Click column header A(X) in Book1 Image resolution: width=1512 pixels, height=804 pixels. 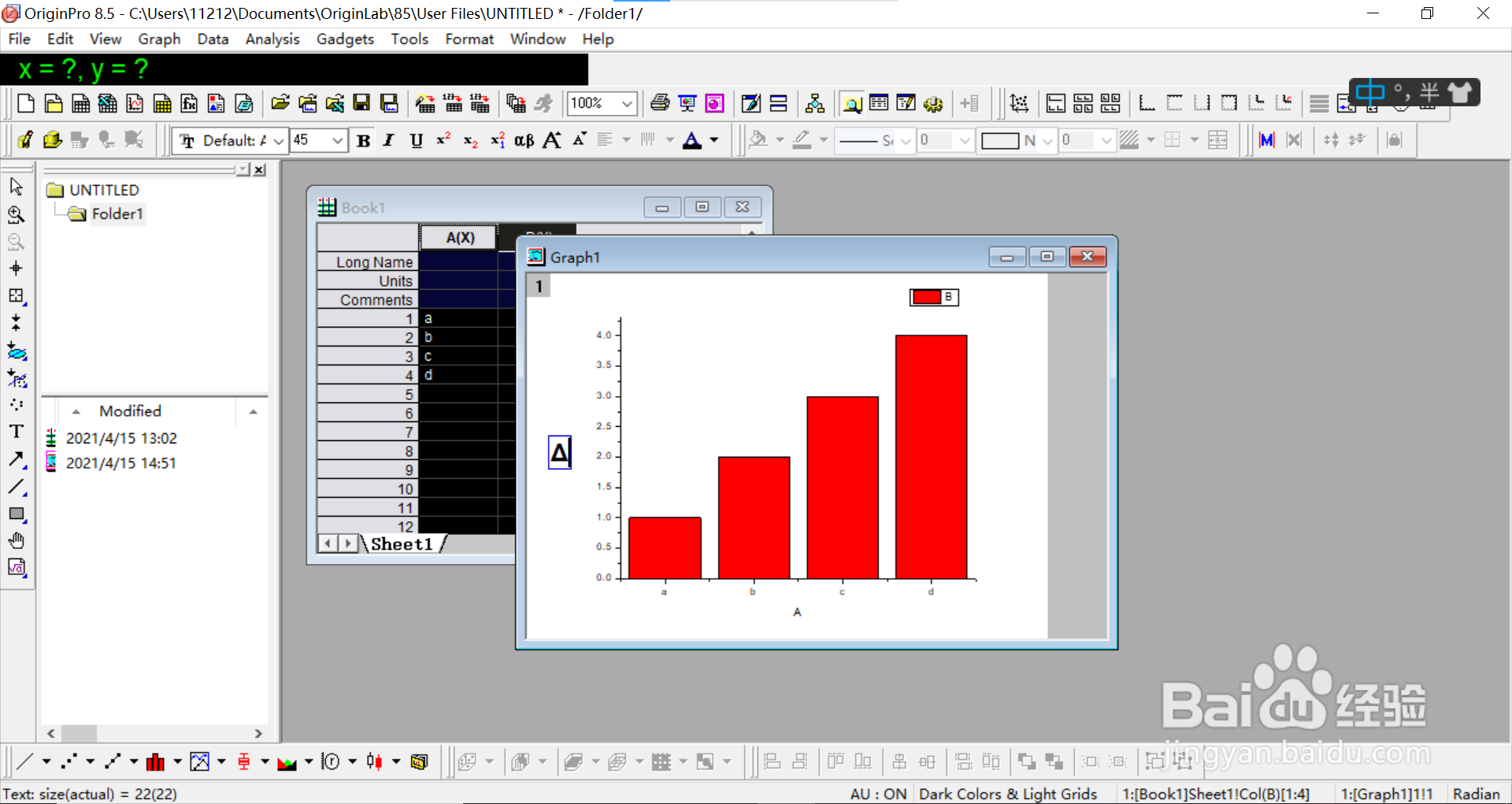tap(460, 237)
